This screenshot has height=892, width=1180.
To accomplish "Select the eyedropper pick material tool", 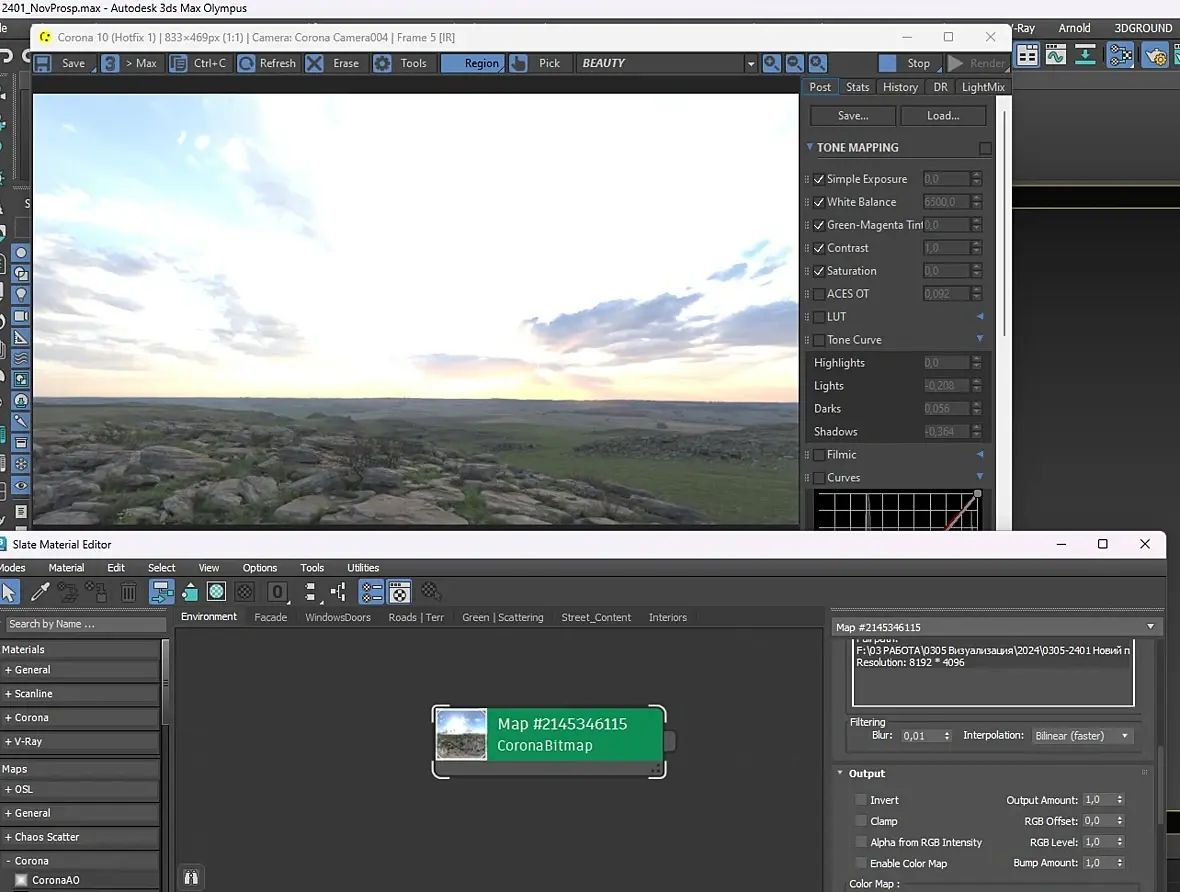I will coord(40,592).
